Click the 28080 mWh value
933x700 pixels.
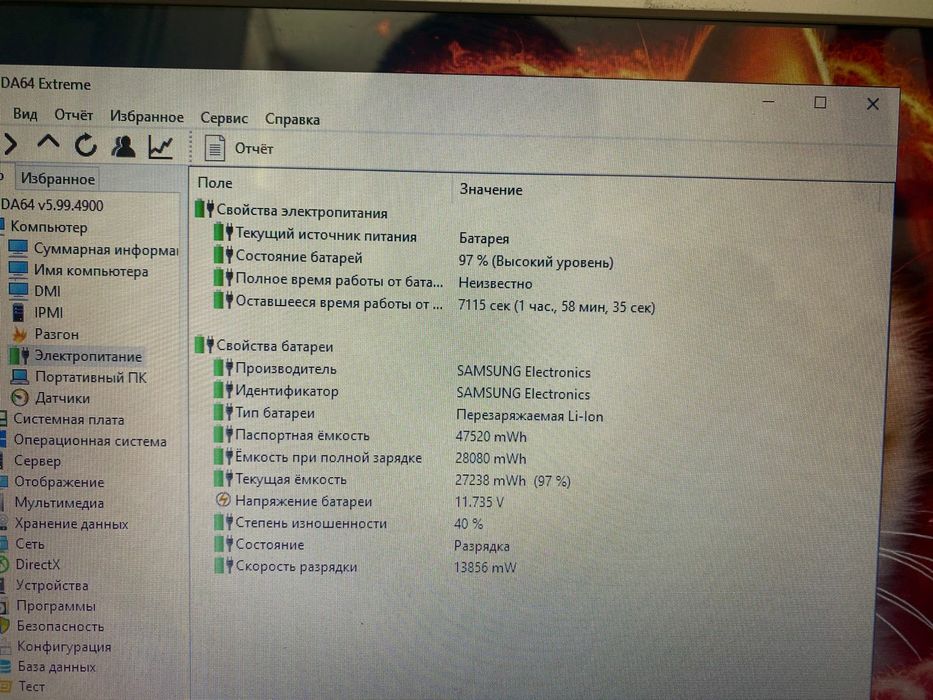[x=491, y=458]
